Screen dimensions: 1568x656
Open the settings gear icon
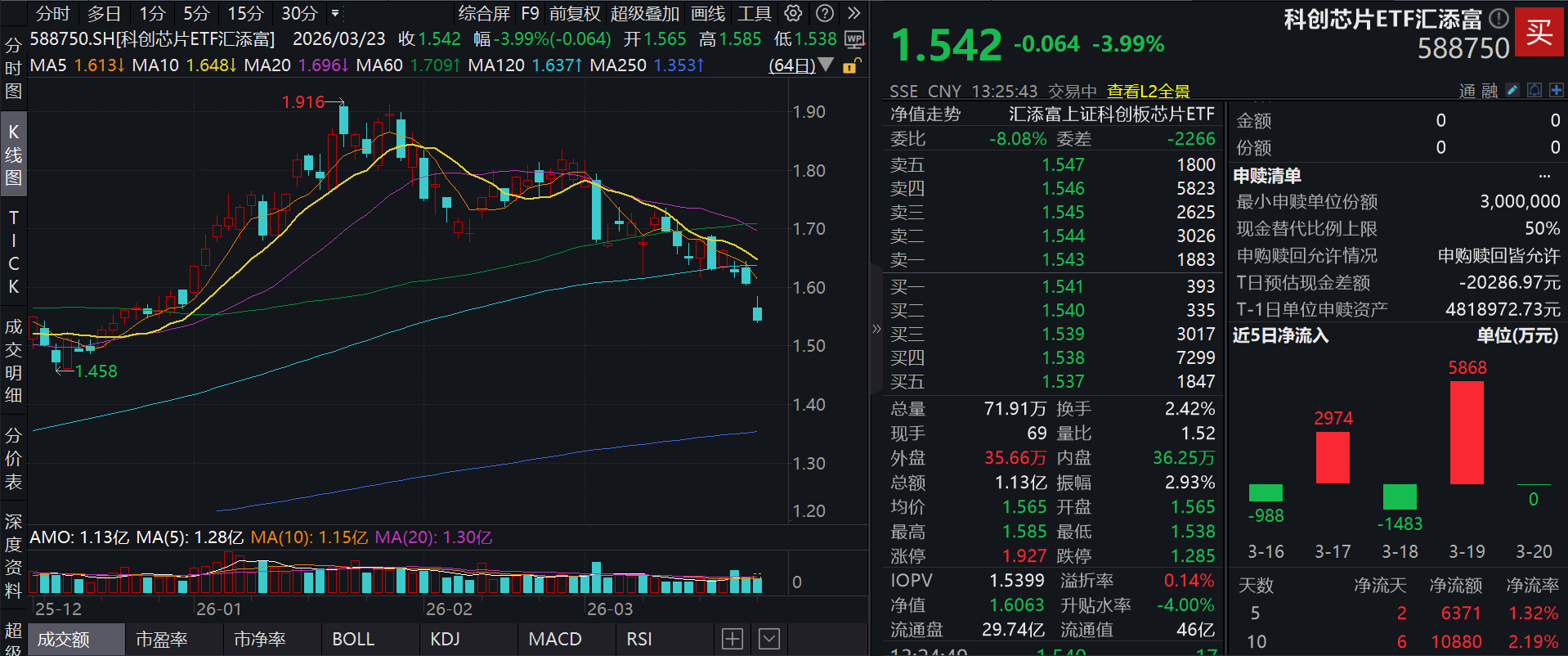tap(793, 13)
